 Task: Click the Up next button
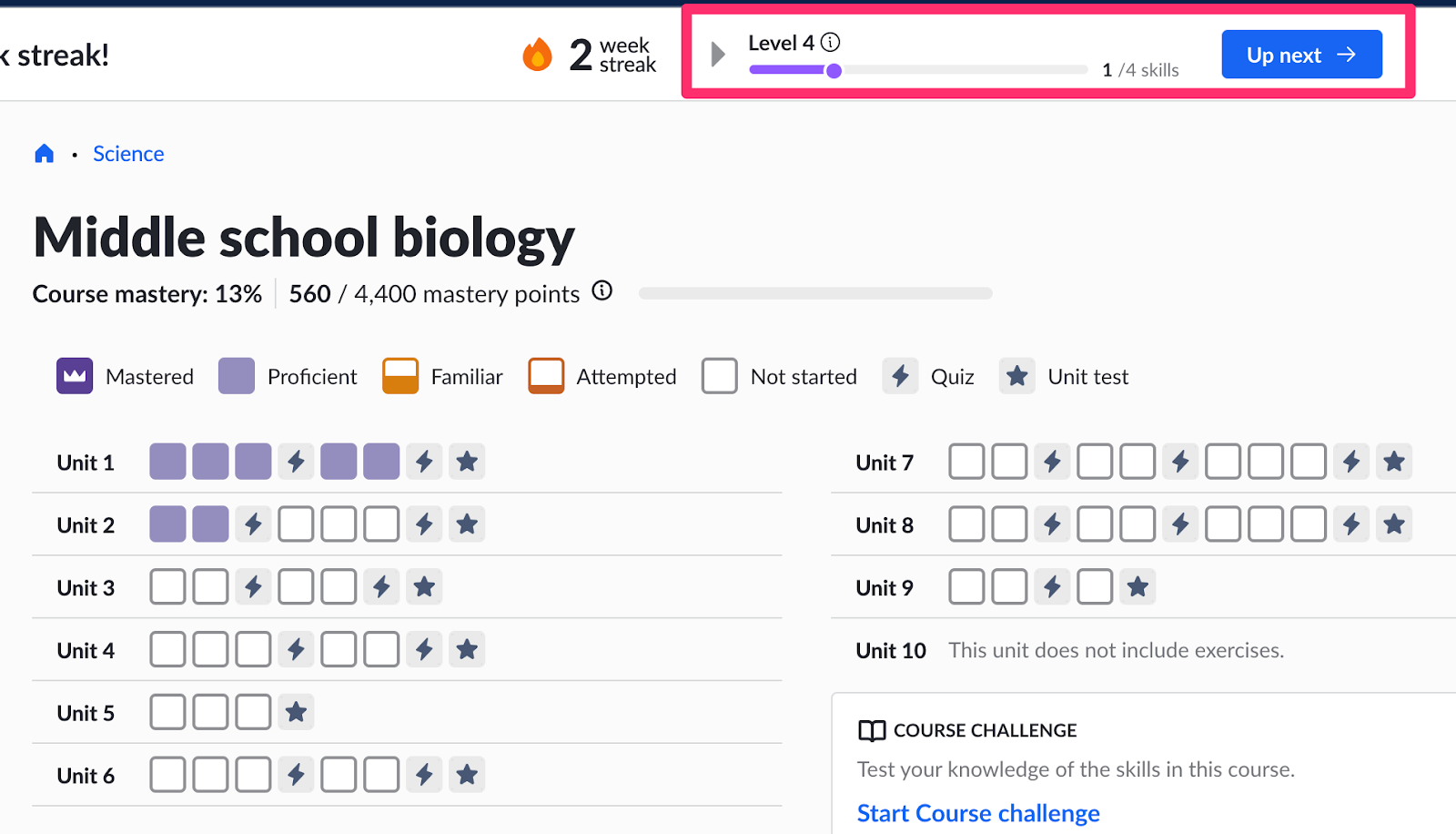click(1301, 55)
